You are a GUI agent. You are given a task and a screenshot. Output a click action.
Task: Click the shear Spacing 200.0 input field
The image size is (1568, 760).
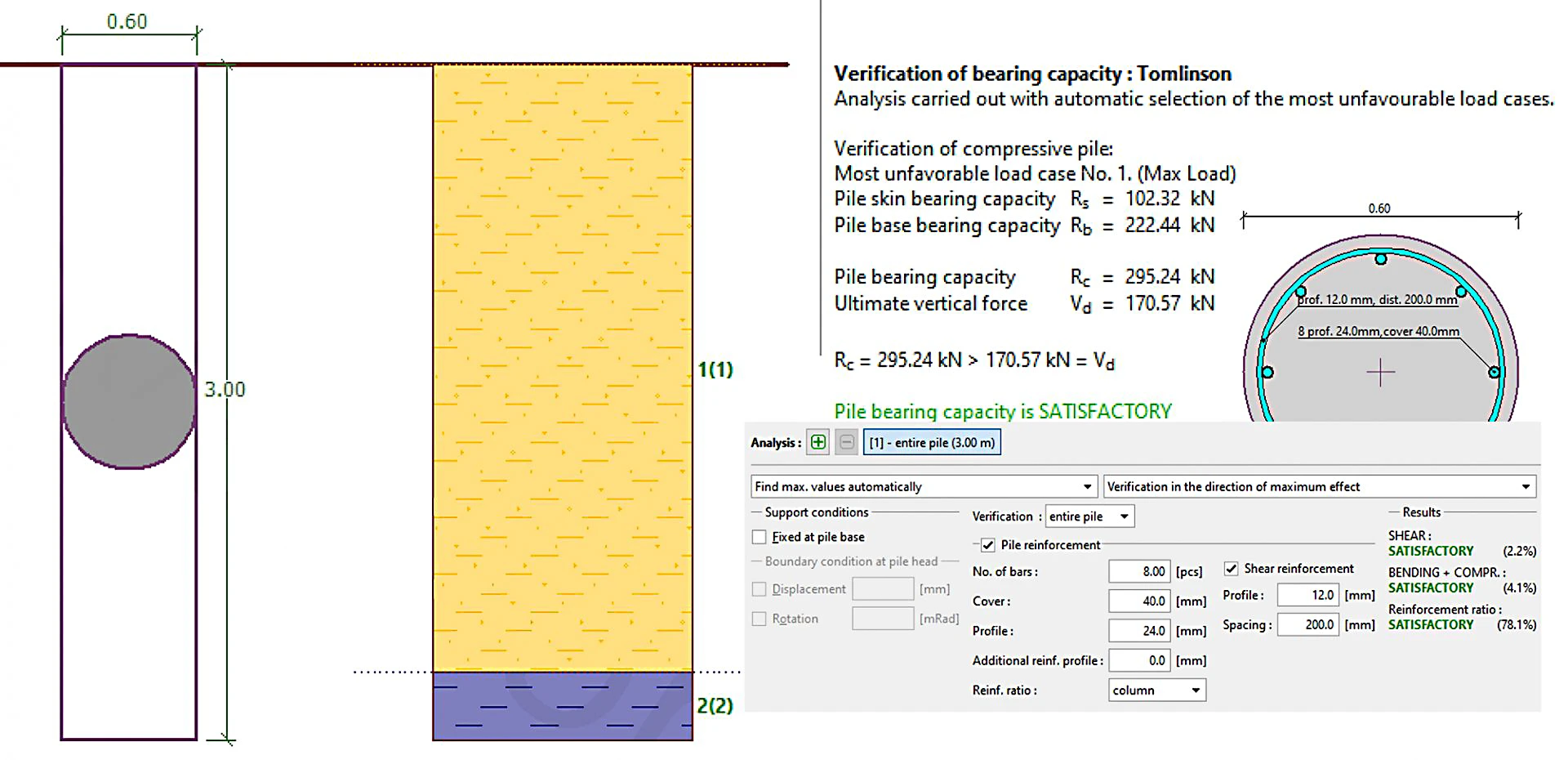(1307, 624)
